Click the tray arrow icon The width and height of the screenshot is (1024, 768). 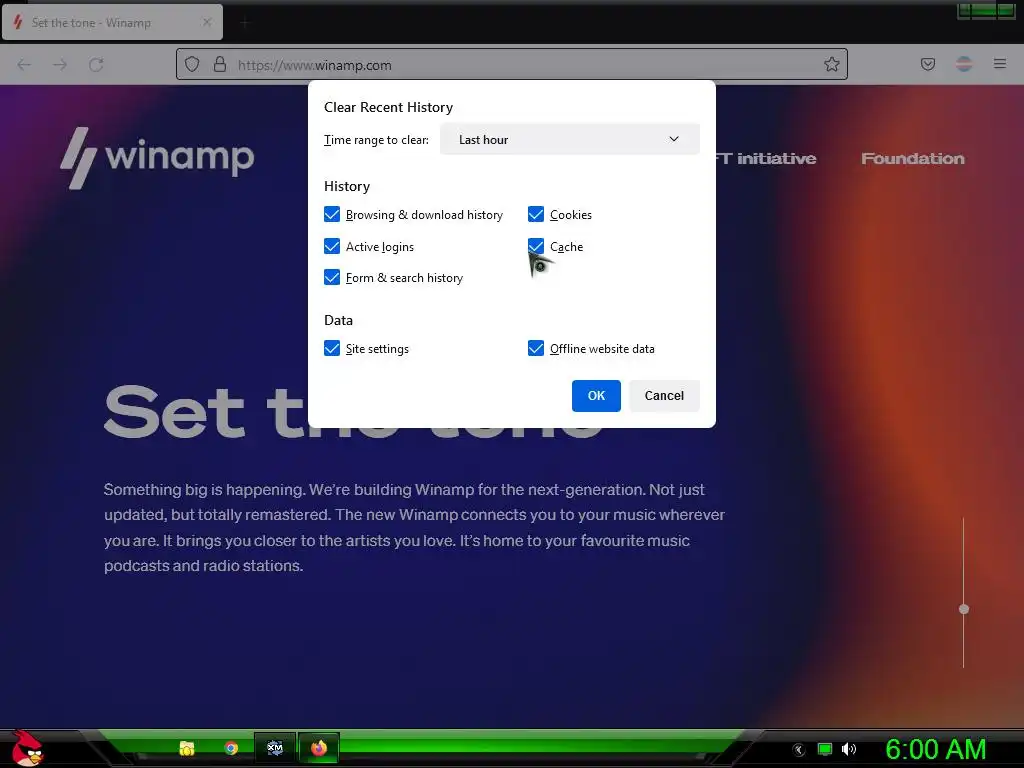(799, 750)
